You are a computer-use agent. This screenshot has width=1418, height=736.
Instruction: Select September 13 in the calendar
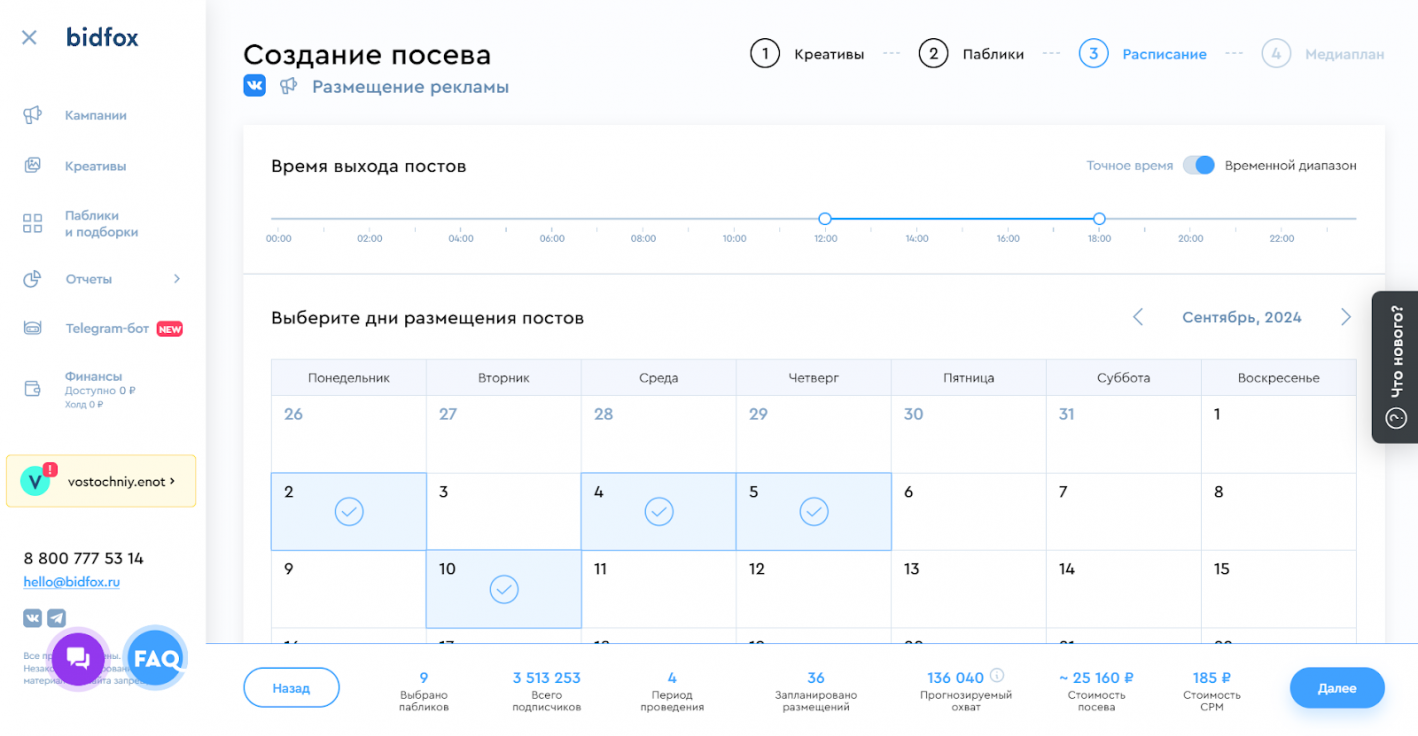tap(969, 589)
